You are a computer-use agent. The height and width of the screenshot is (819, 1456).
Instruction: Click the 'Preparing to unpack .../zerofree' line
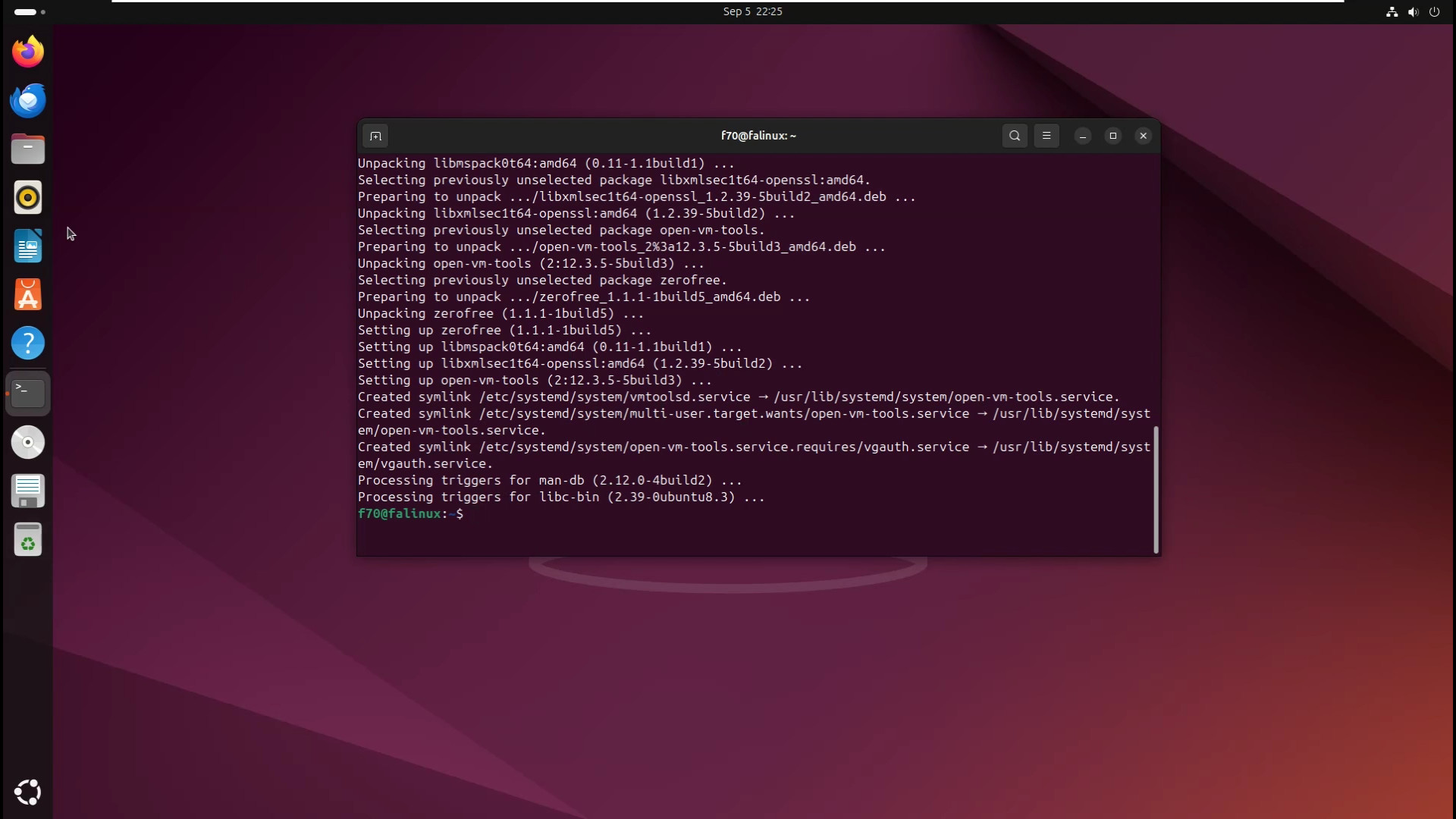pyautogui.click(x=584, y=297)
